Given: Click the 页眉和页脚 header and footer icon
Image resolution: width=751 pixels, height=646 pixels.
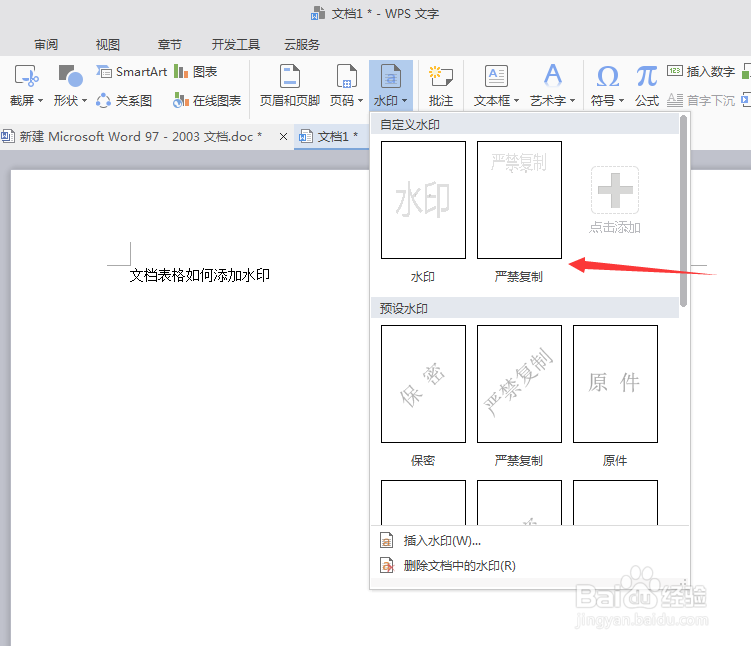Looking at the screenshot, I should 290,76.
